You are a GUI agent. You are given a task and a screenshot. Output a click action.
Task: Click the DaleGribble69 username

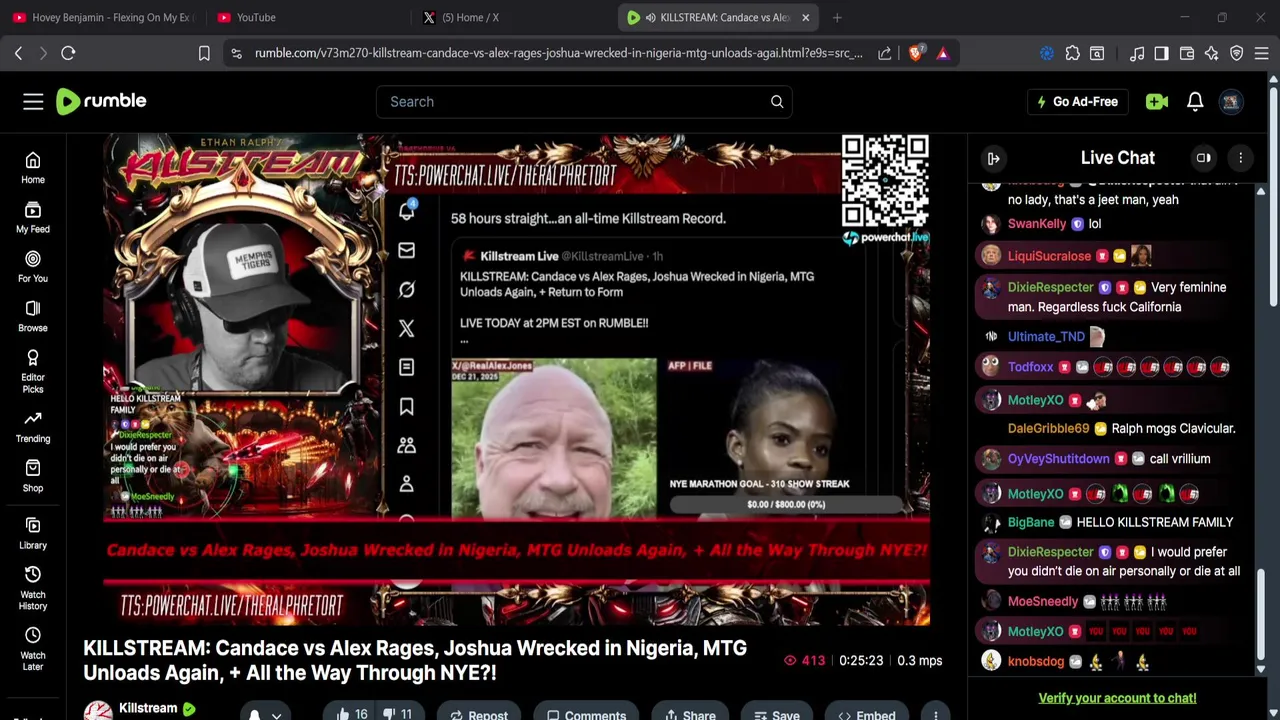pyautogui.click(x=1048, y=428)
